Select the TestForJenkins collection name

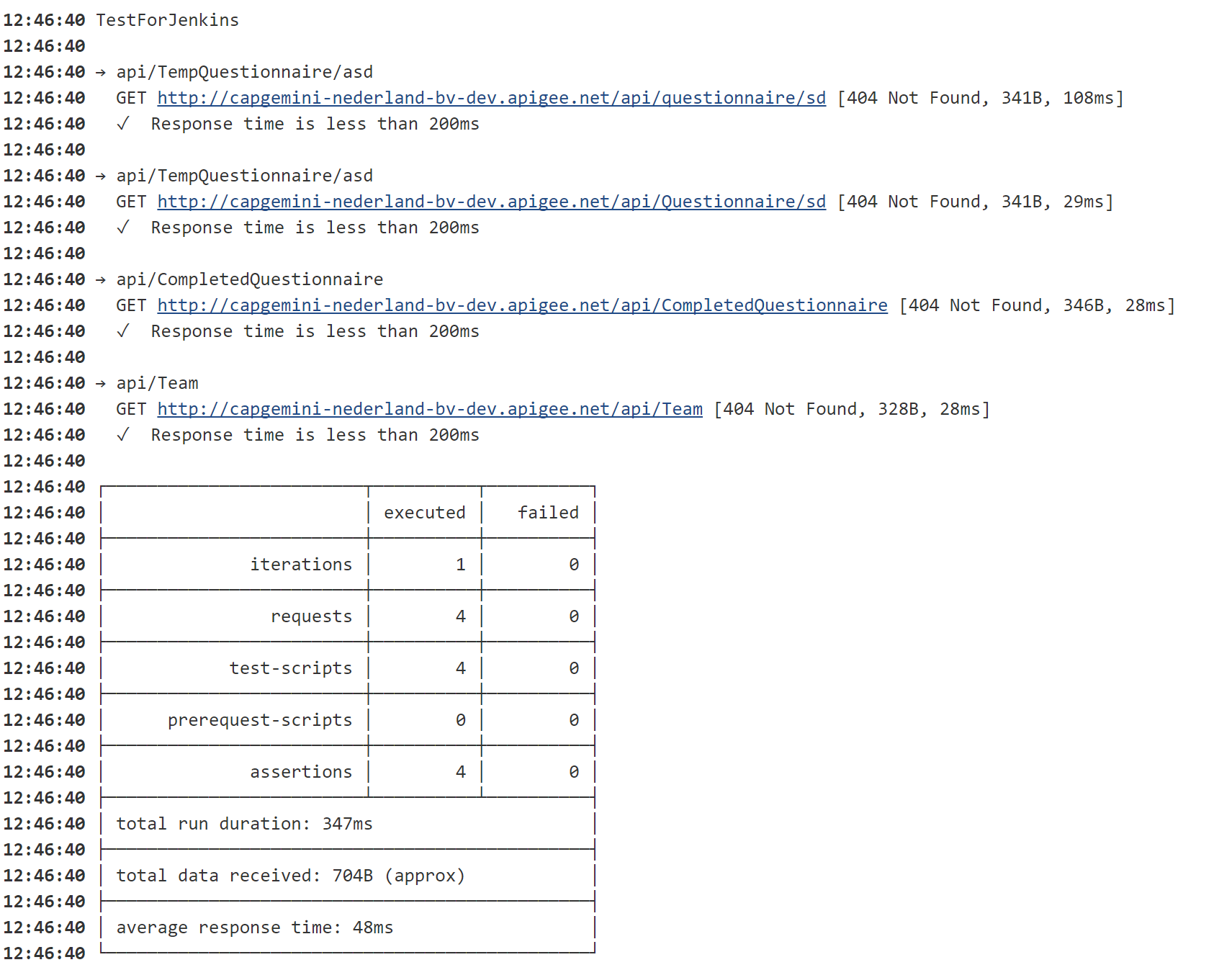(167, 20)
